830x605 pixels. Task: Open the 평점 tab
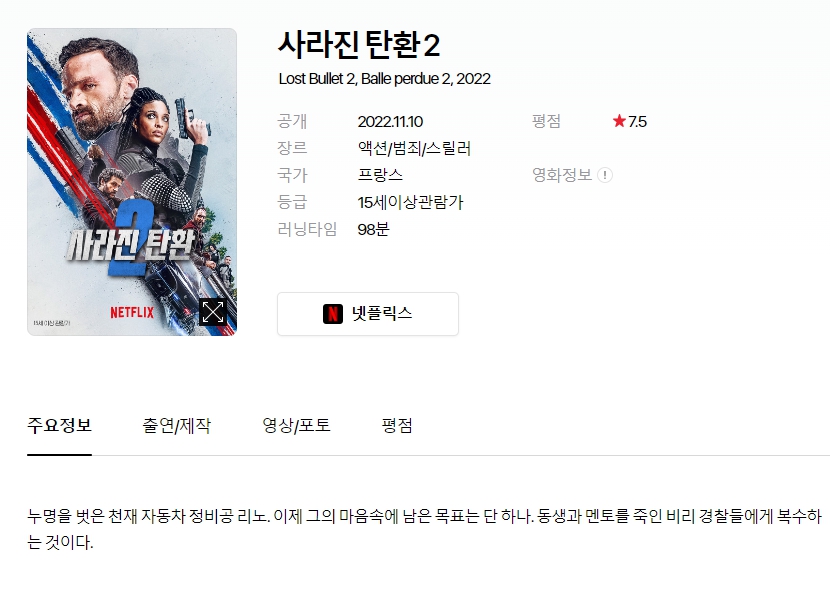[397, 426]
